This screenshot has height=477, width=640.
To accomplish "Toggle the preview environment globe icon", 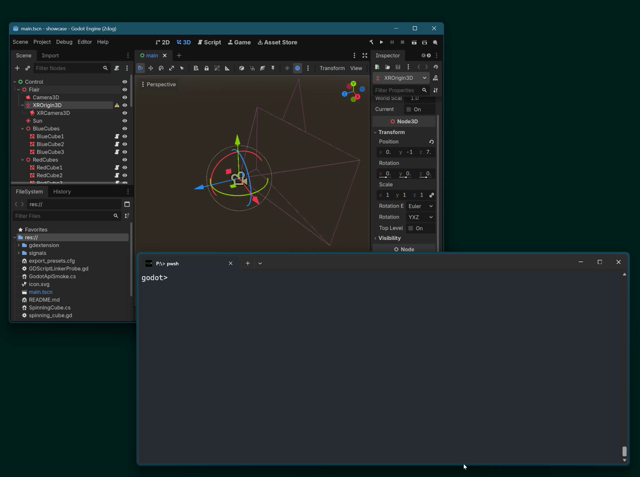I will (298, 68).
